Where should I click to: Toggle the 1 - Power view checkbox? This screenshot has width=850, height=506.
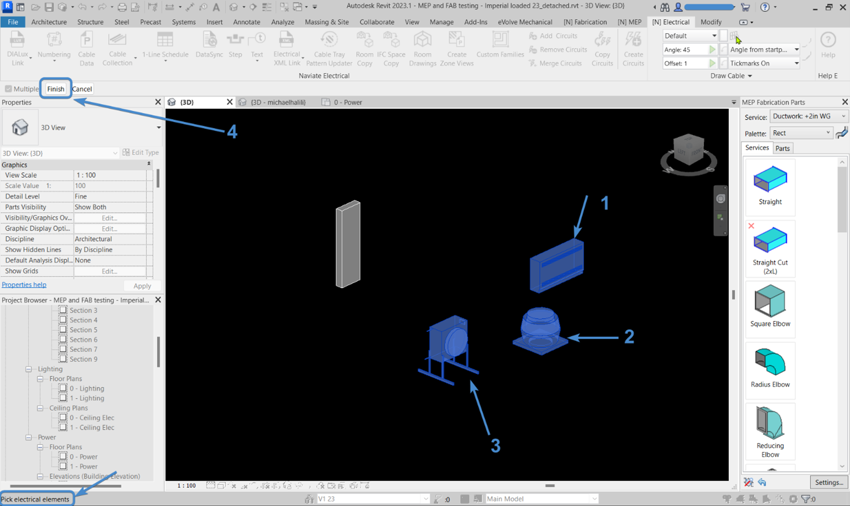pyautogui.click(x=63, y=466)
